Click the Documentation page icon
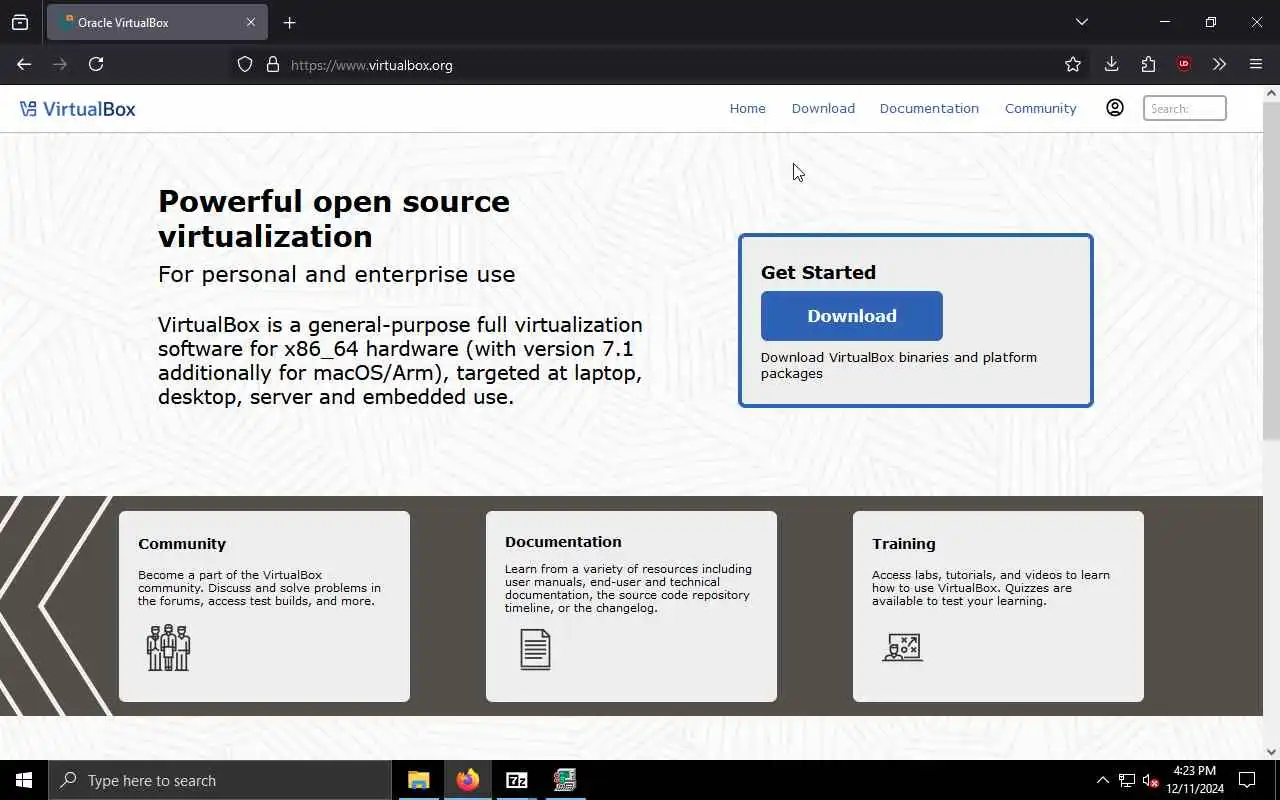 [x=535, y=649]
